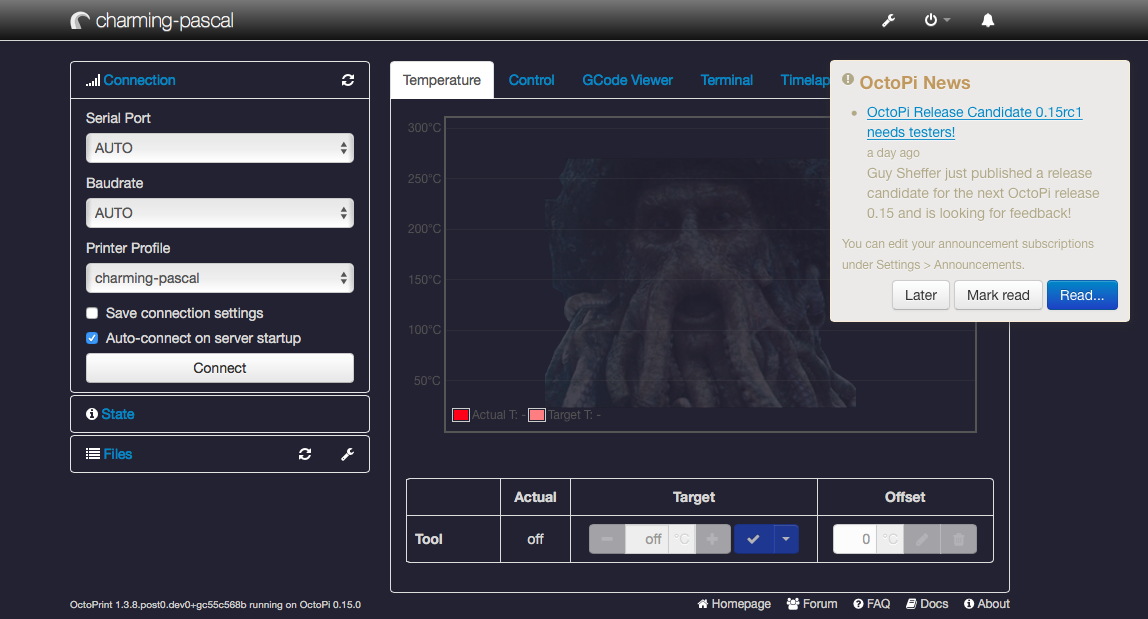
Task: Decrease the Tool target temperature with the minus button
Action: point(607,539)
